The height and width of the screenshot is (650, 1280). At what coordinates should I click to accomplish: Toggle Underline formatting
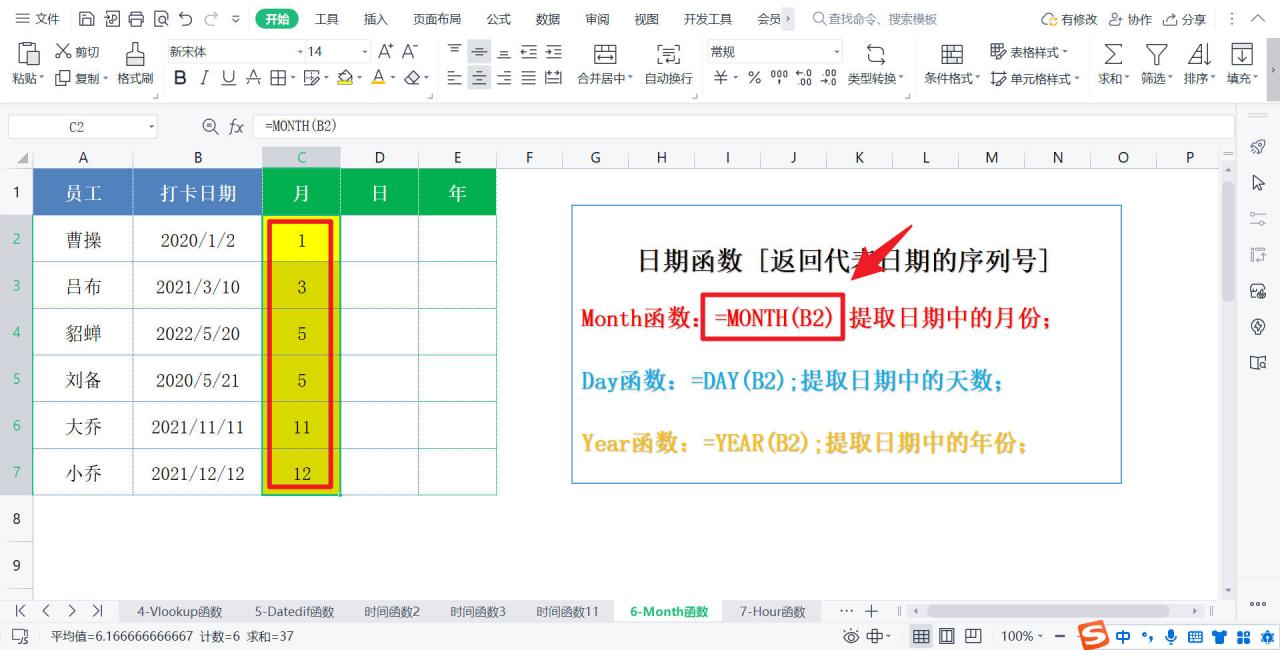coord(228,78)
